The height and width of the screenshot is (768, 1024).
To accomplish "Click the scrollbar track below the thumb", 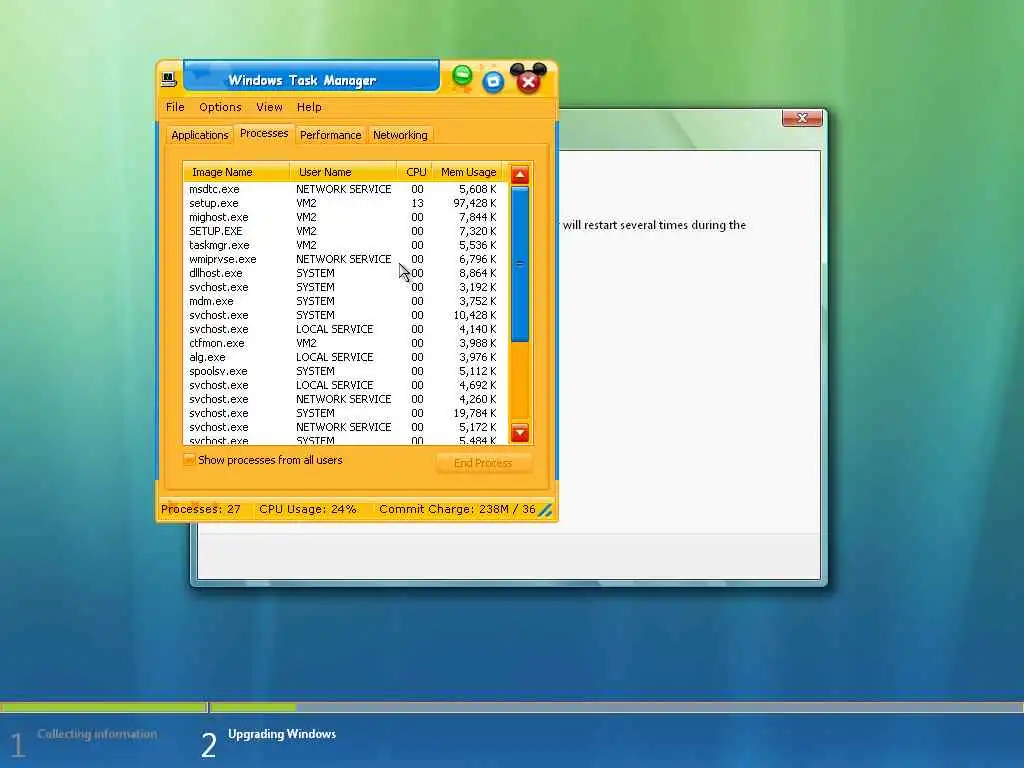I will pos(520,381).
